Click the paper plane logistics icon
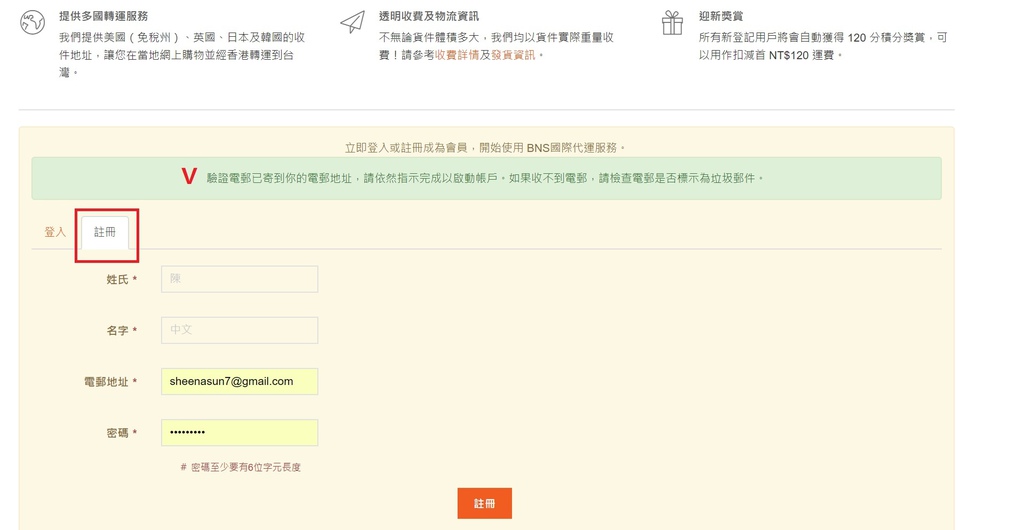The width and height of the screenshot is (1024, 530). pos(352,23)
